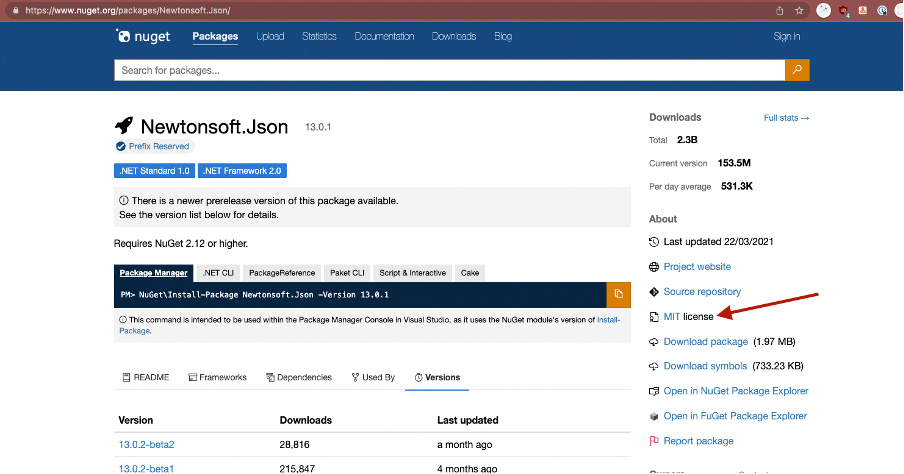The image size is (904, 474).
Task: Click the orange search magnifier button
Action: click(797, 70)
